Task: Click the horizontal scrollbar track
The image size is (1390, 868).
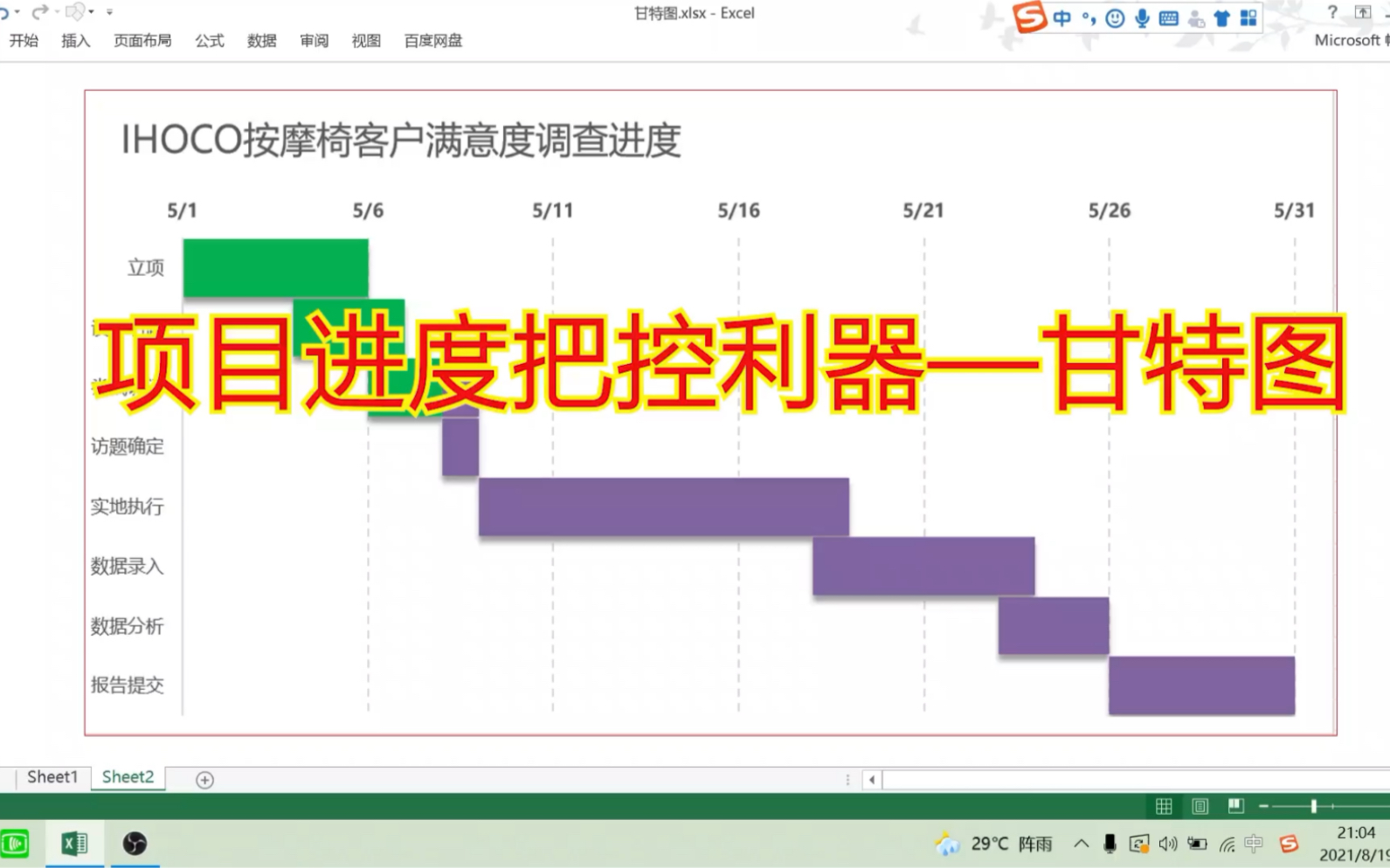Action: tap(1136, 780)
